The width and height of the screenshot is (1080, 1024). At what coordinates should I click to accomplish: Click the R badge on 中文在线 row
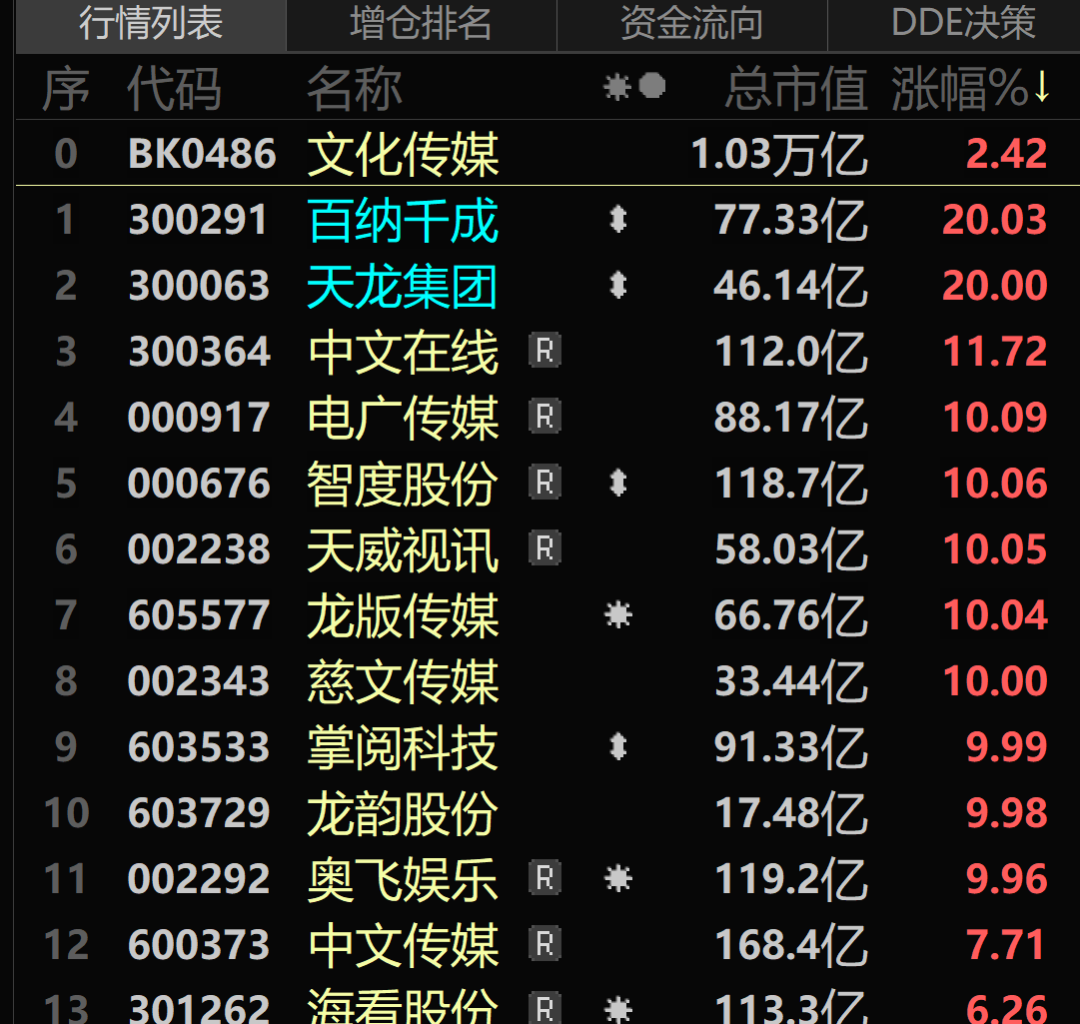tap(545, 351)
